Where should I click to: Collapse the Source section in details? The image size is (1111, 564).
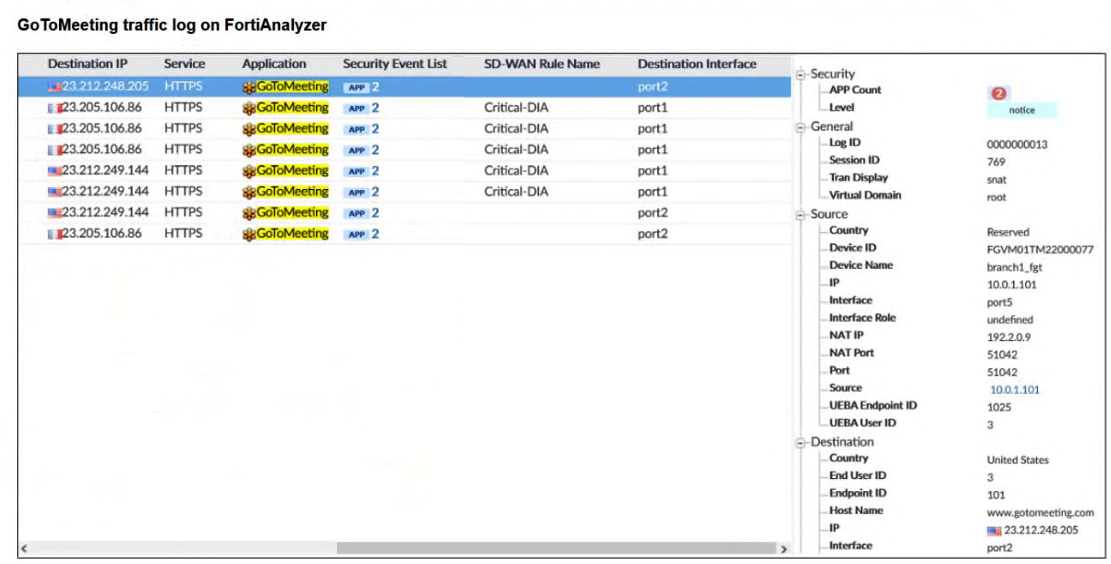[x=801, y=215]
